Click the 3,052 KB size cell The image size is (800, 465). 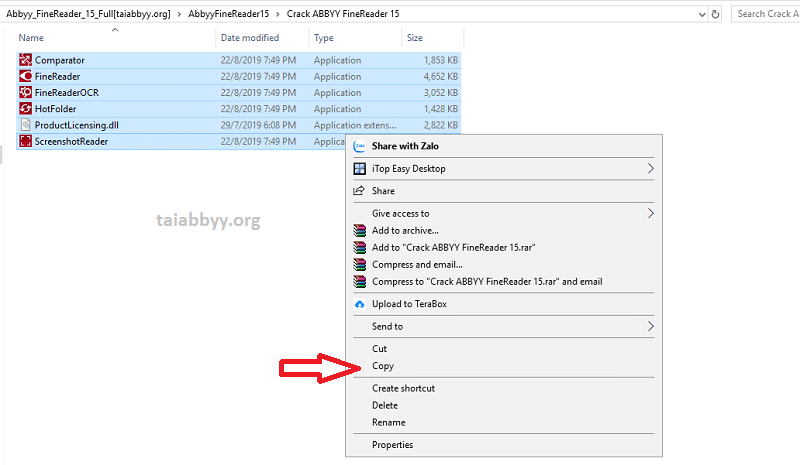(441, 93)
